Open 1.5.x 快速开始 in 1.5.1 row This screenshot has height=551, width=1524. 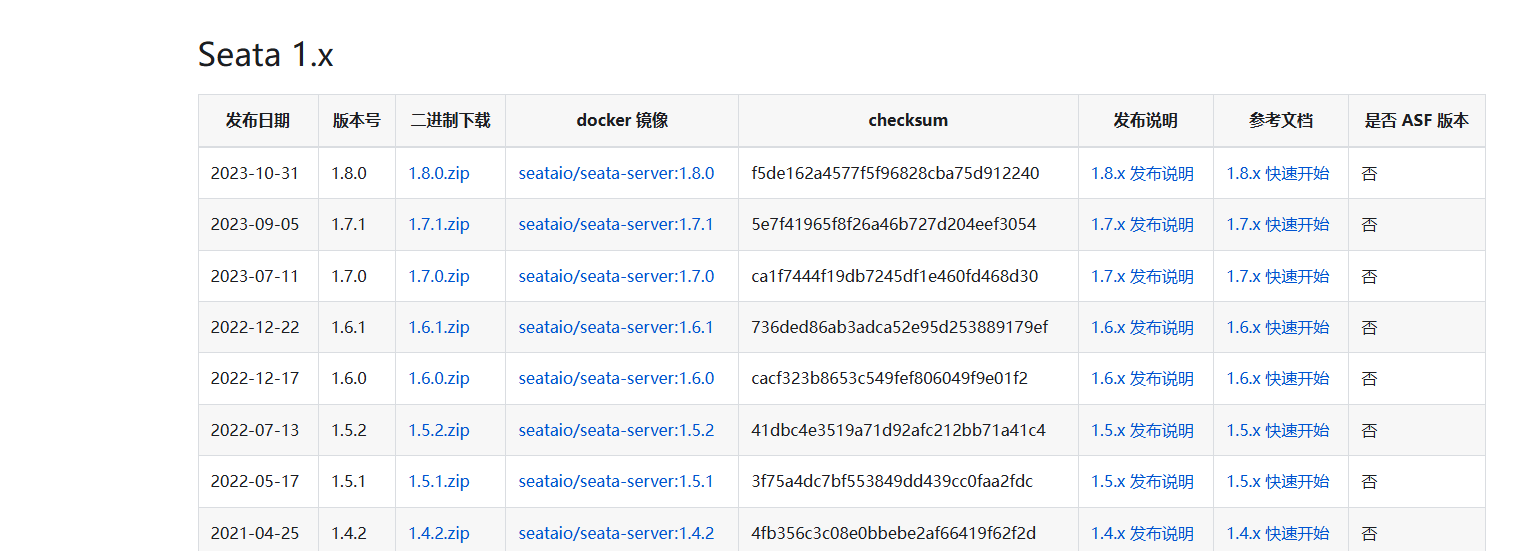[x=1277, y=481]
